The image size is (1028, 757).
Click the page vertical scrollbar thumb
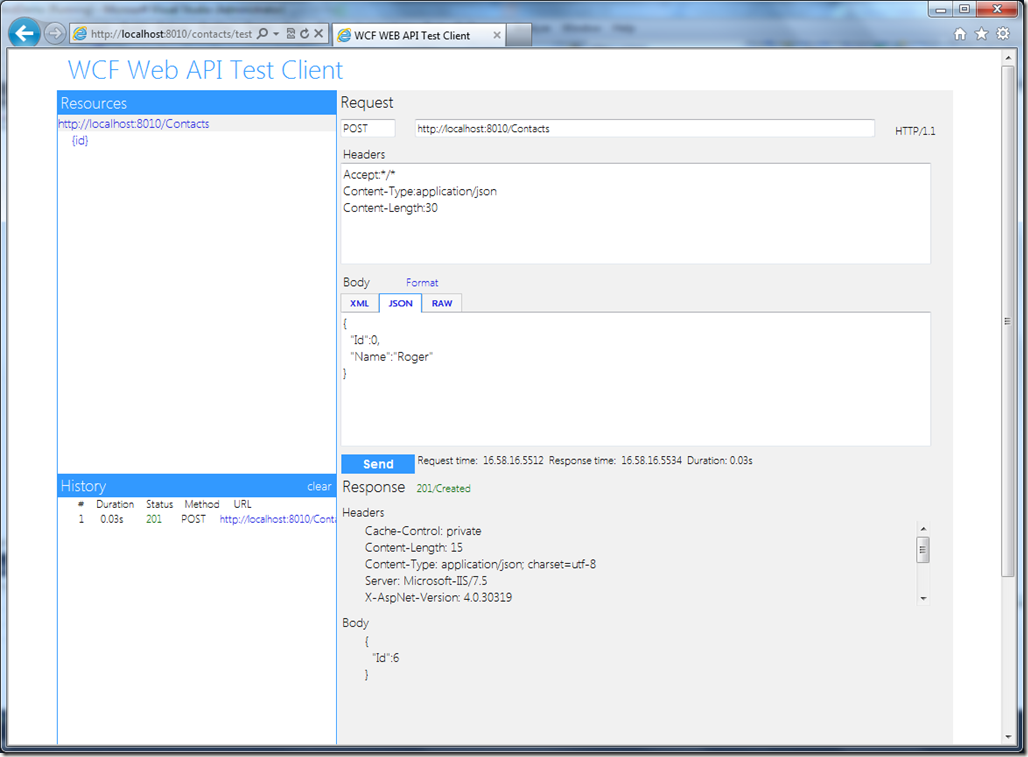click(x=1008, y=321)
